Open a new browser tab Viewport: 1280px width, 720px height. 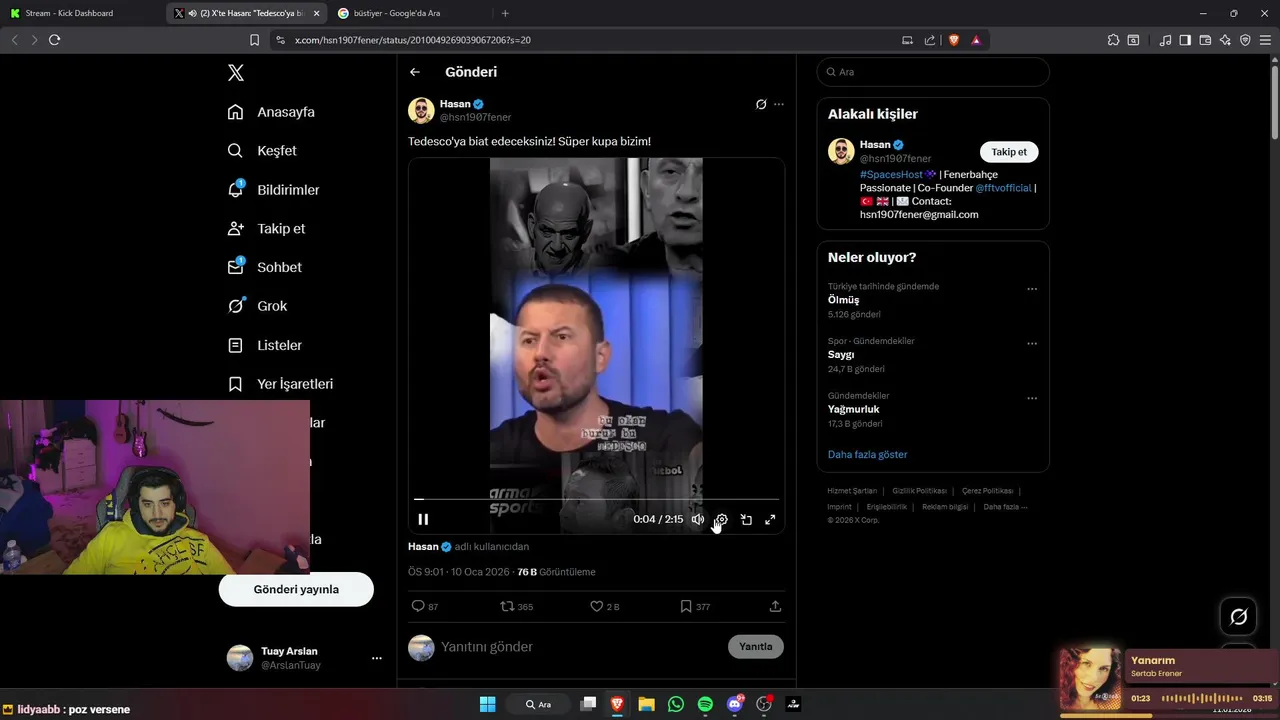tap(505, 13)
